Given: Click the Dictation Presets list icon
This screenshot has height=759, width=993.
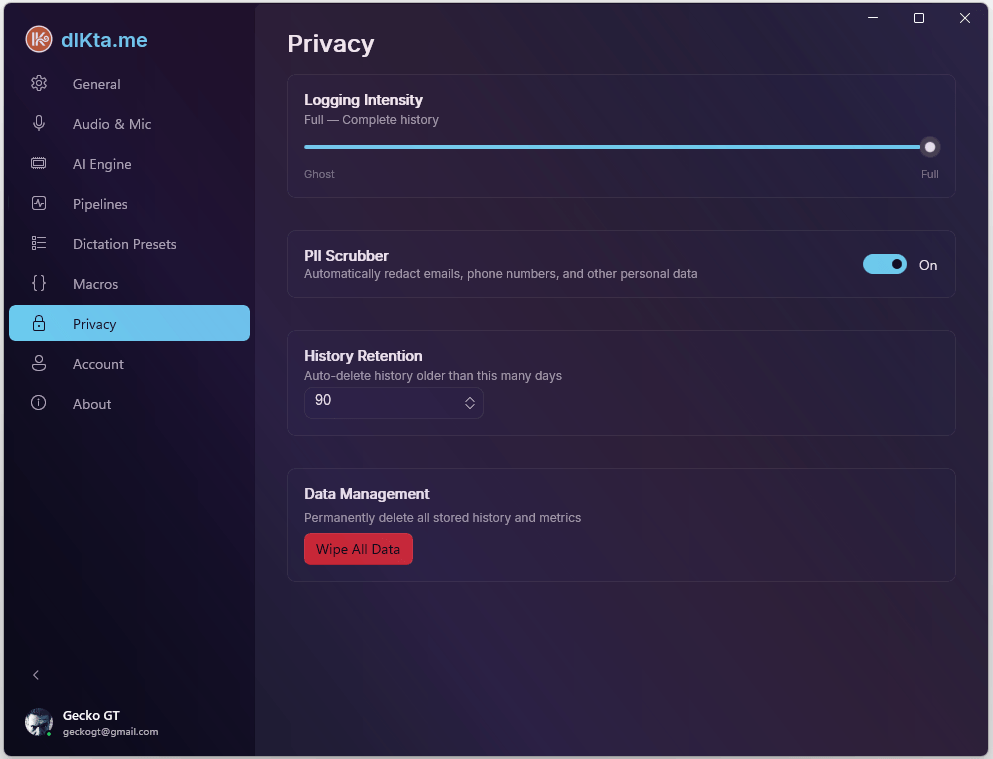Looking at the screenshot, I should click(x=39, y=243).
